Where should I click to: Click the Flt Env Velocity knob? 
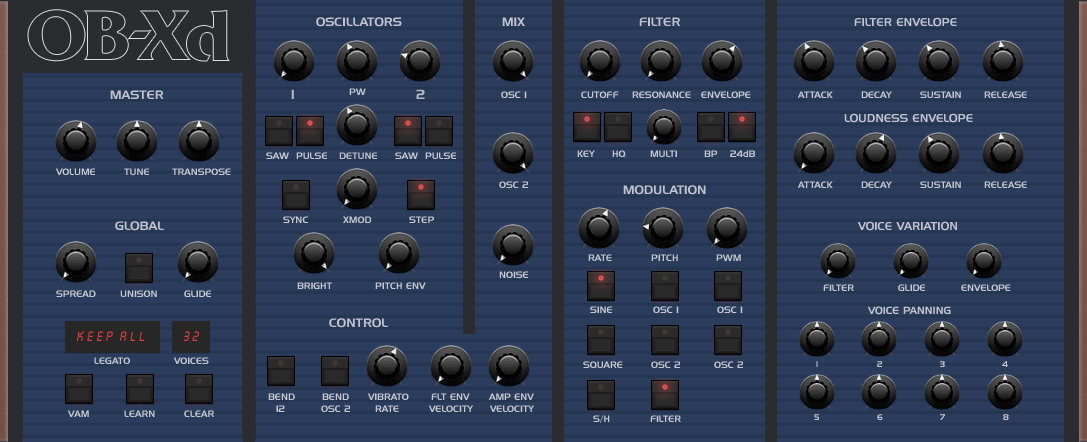[x=451, y=366]
